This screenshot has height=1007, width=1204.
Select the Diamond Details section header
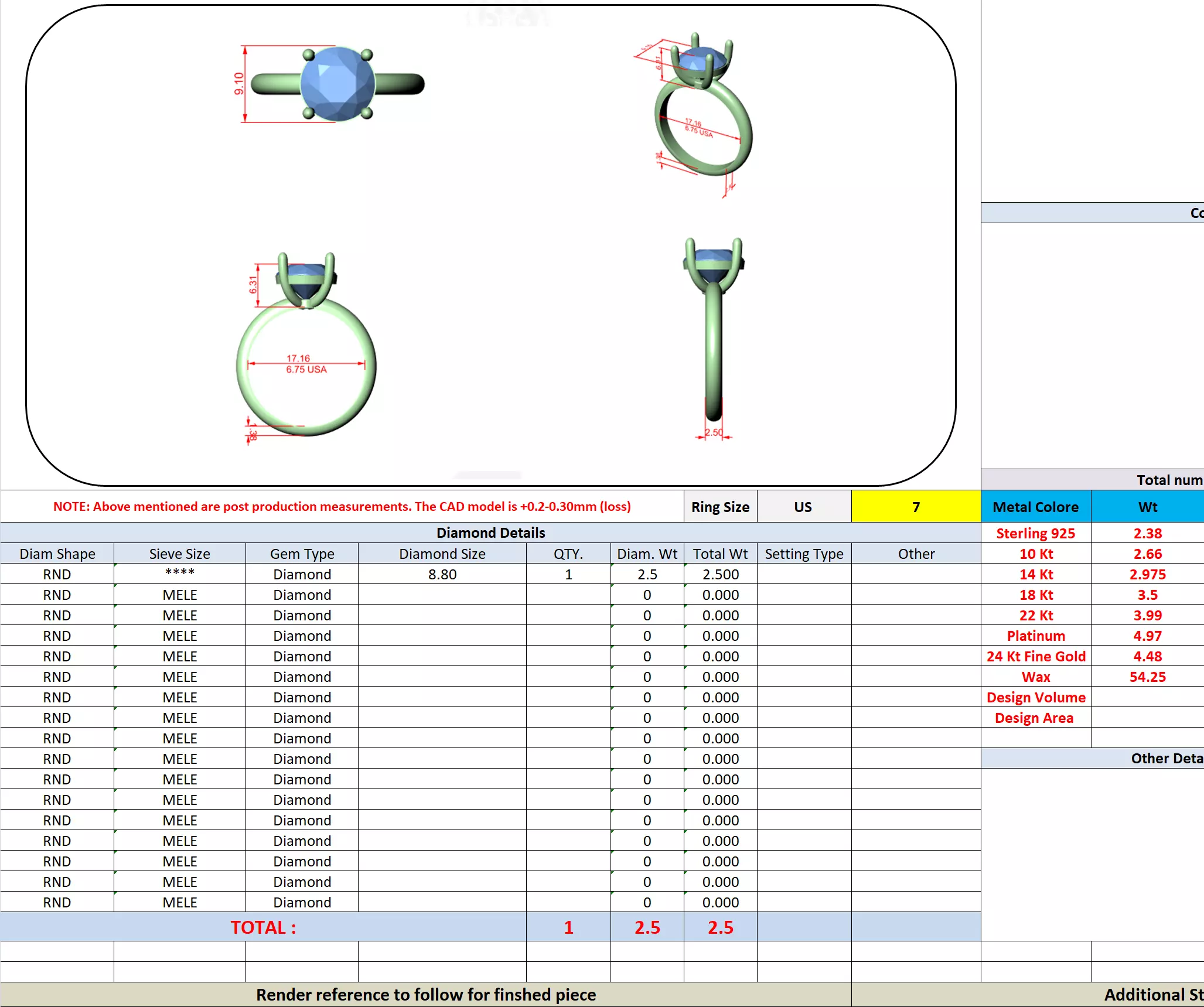point(490,532)
